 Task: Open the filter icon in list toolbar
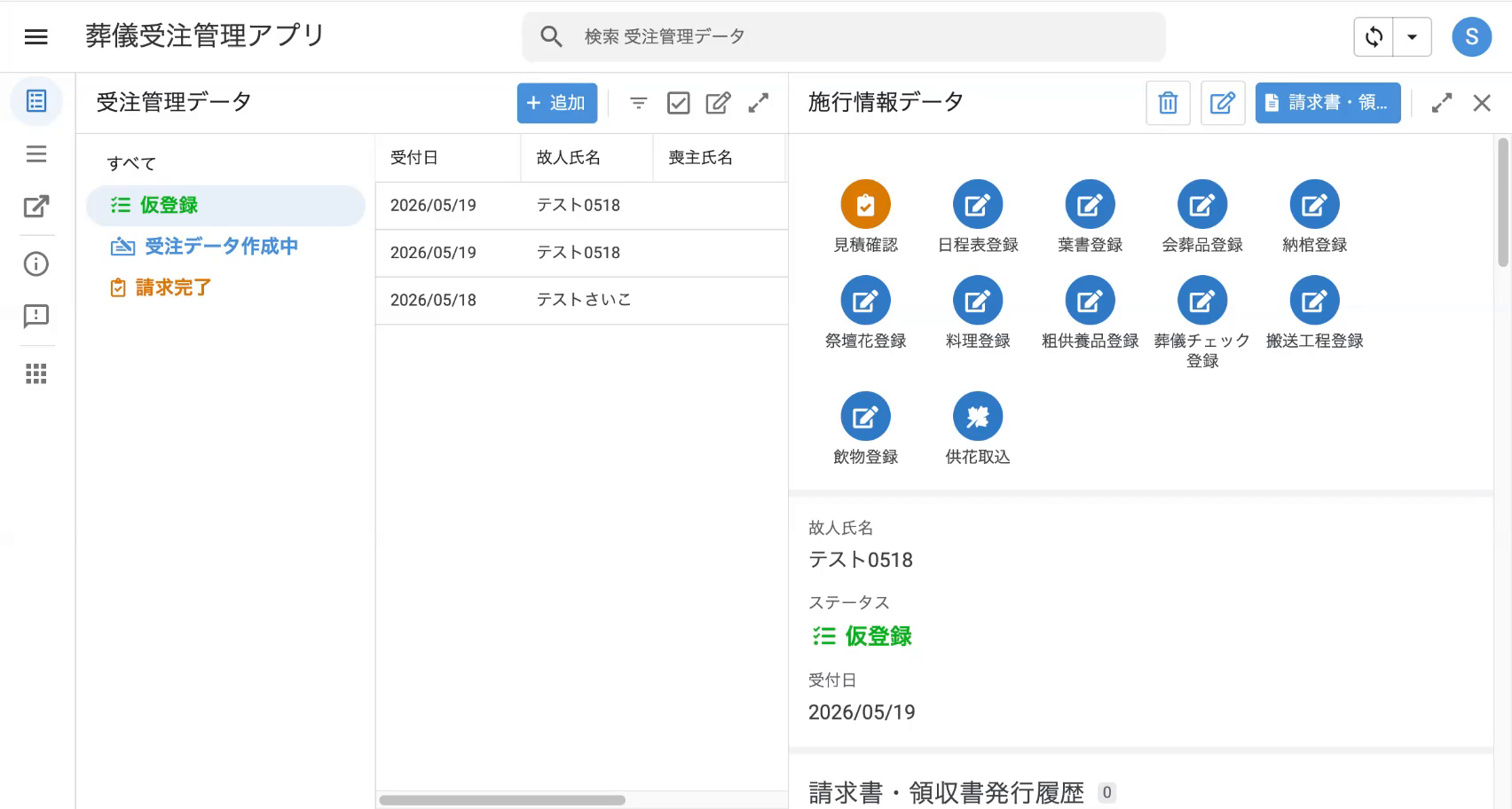638,103
